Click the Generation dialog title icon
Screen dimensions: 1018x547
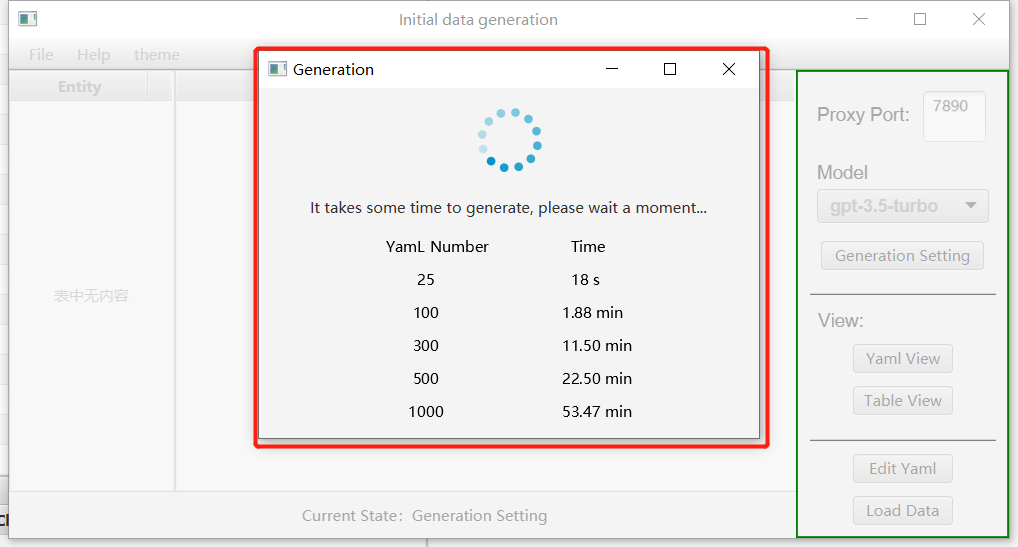[x=277, y=69]
